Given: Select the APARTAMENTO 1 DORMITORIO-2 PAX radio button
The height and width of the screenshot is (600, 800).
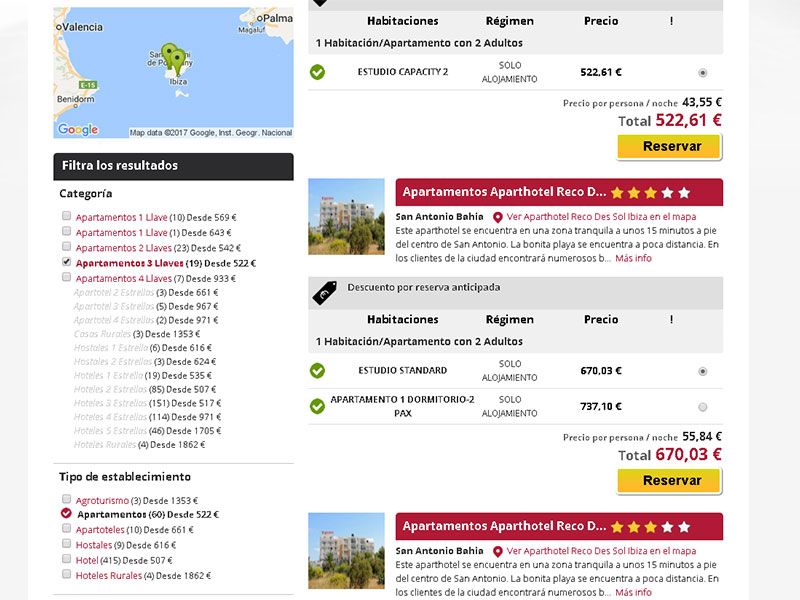Looking at the screenshot, I should point(702,407).
